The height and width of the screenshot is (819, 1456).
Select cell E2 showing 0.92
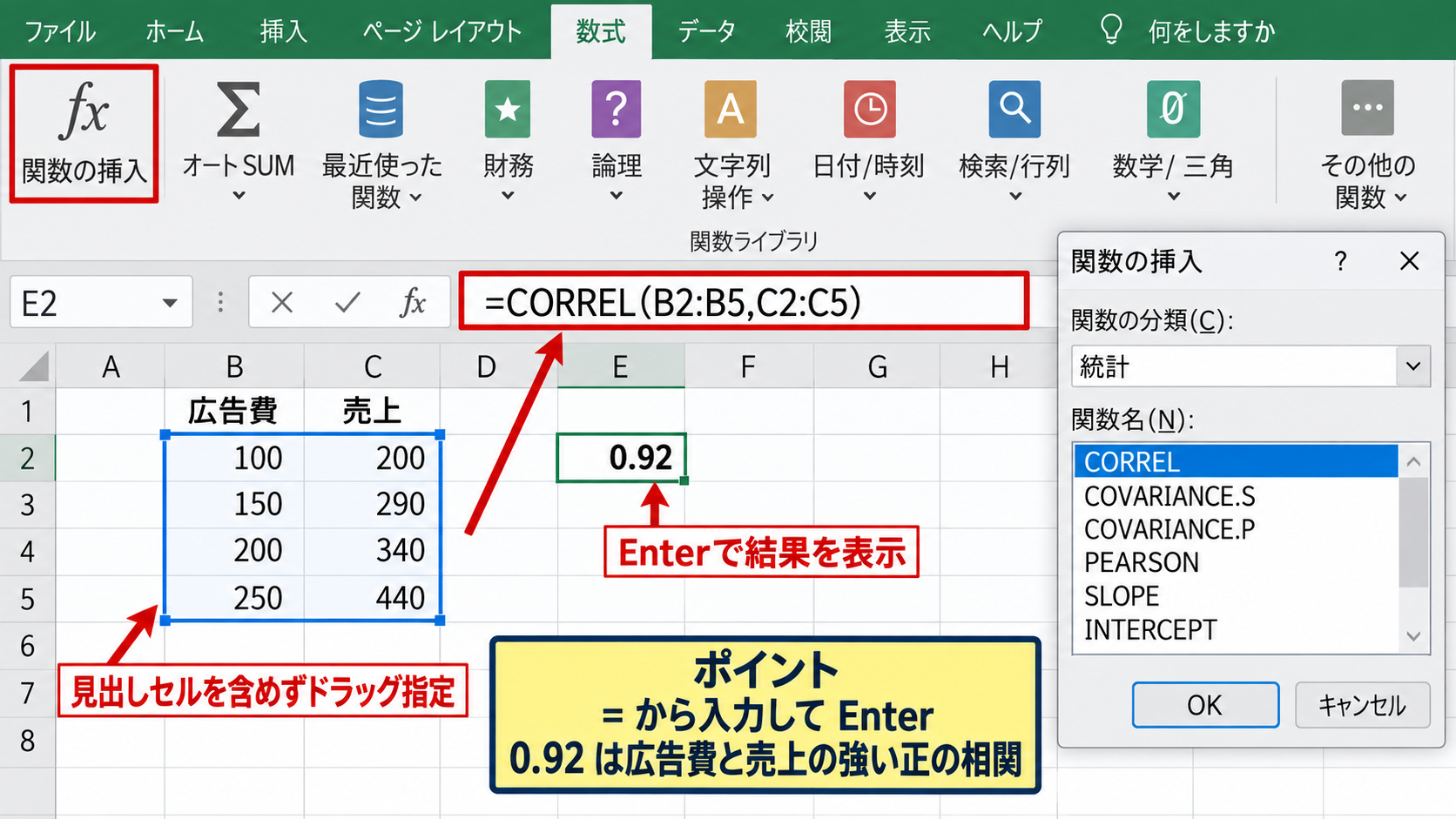tap(621, 457)
